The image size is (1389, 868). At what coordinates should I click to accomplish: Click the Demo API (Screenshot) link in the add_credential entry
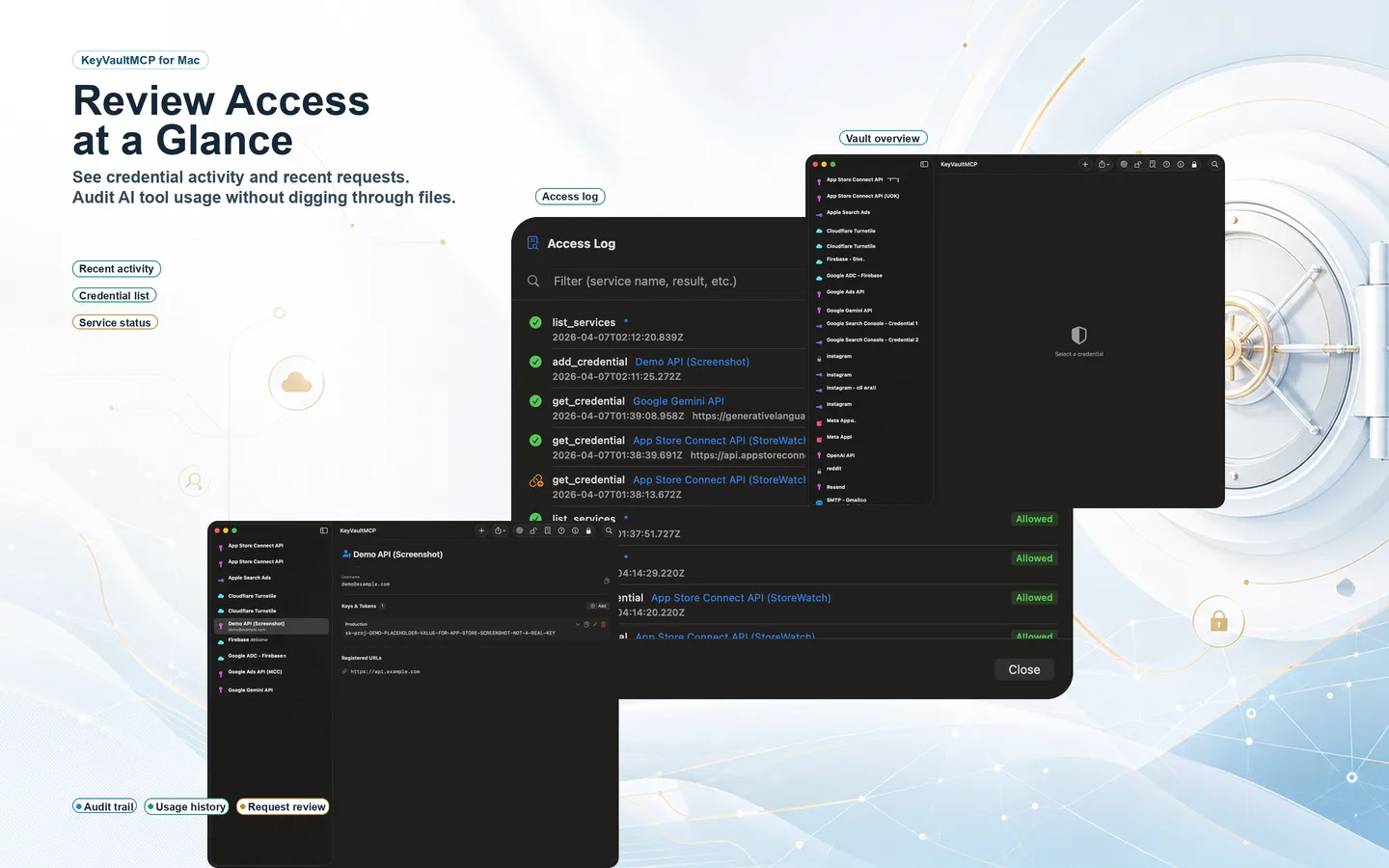692,362
